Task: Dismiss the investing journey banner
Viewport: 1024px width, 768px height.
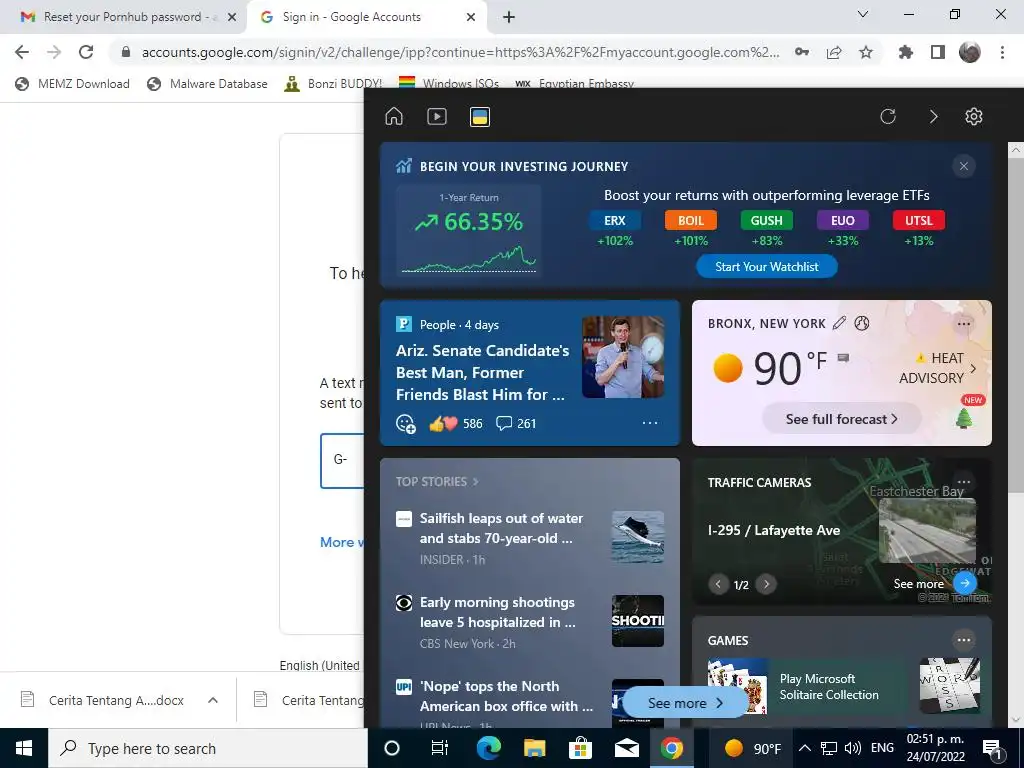Action: (x=964, y=166)
